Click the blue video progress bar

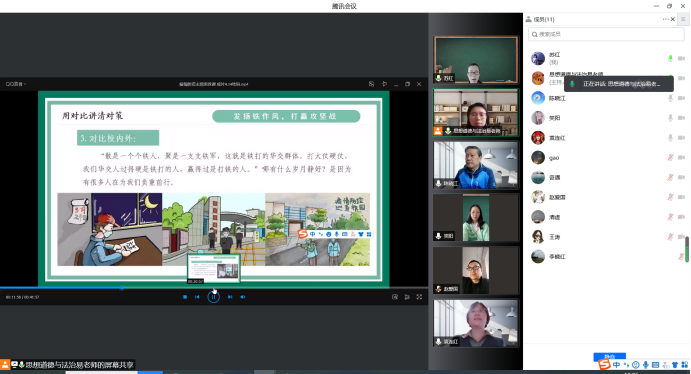pos(61,288)
